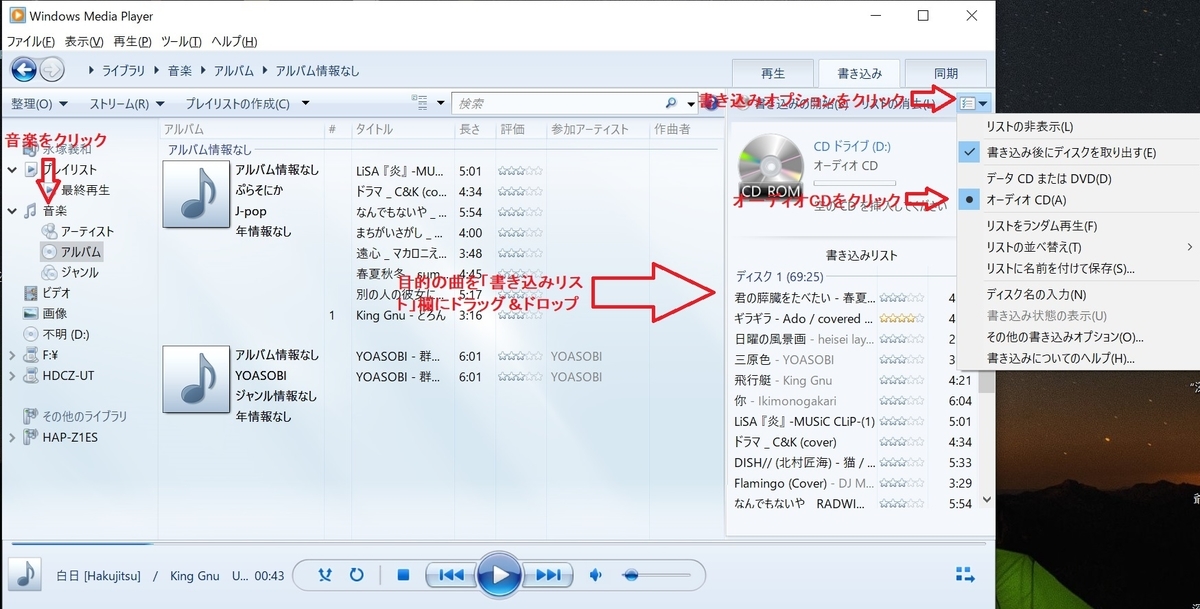The image size is (1200, 609).
Task: Switch to the 同期 tab
Action: 945,72
